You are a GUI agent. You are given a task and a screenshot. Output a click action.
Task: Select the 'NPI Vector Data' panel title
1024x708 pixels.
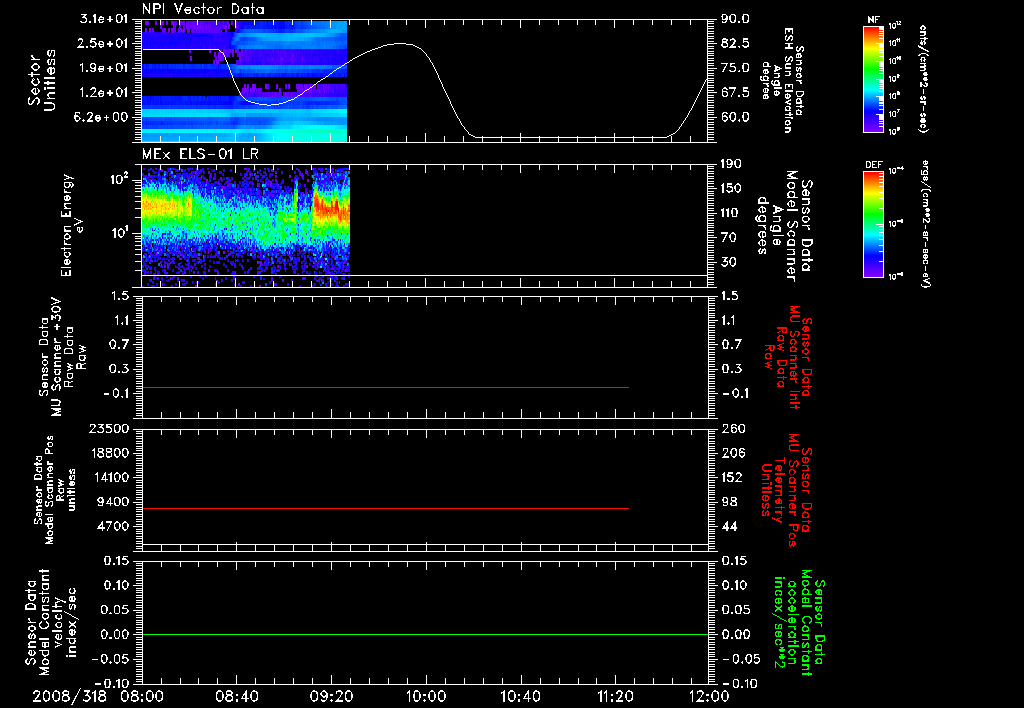tap(204, 9)
